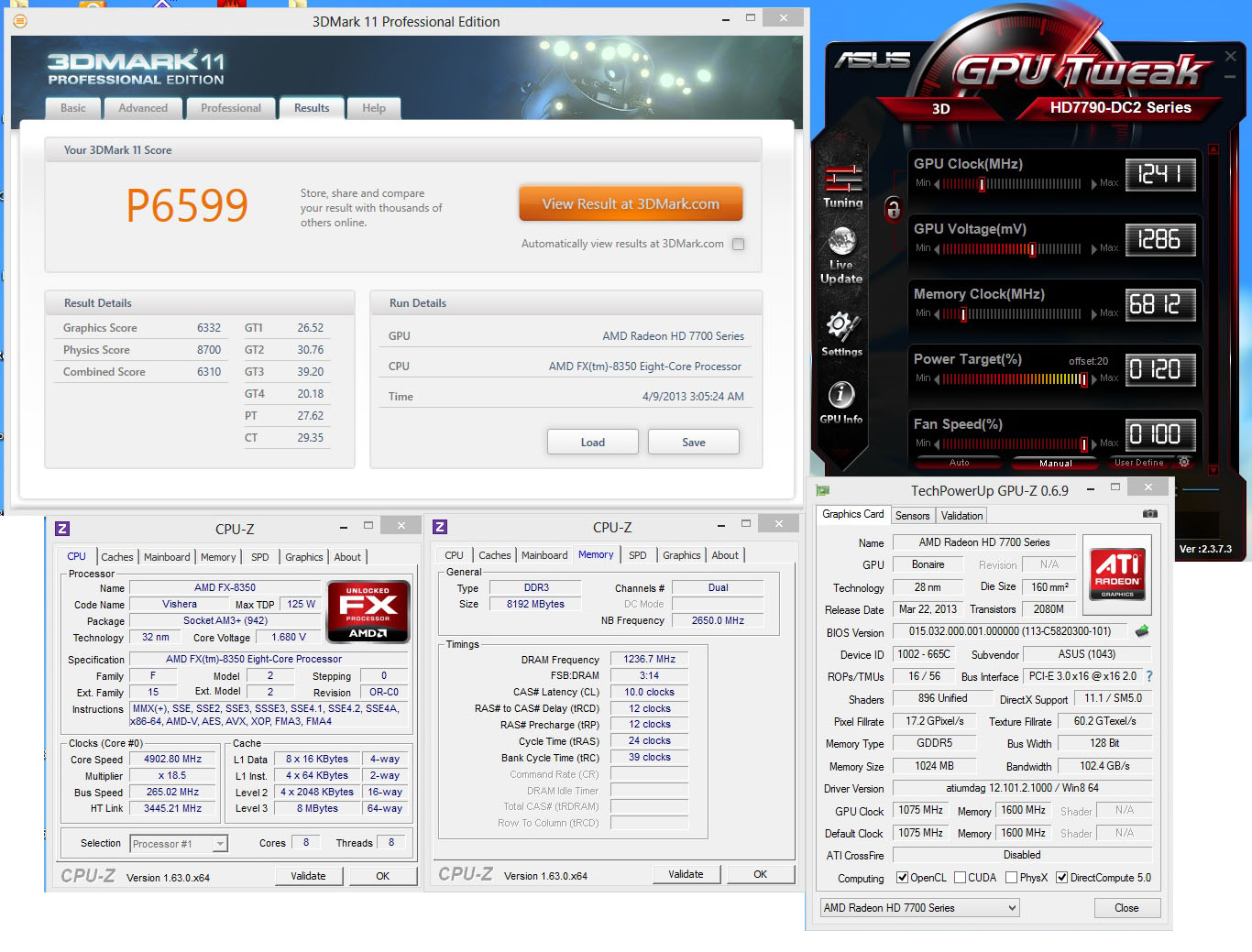Image resolution: width=1252 pixels, height=952 pixels.
Task: Open SPD tab in the Memory CPU-Z window
Action: pyautogui.click(x=638, y=555)
